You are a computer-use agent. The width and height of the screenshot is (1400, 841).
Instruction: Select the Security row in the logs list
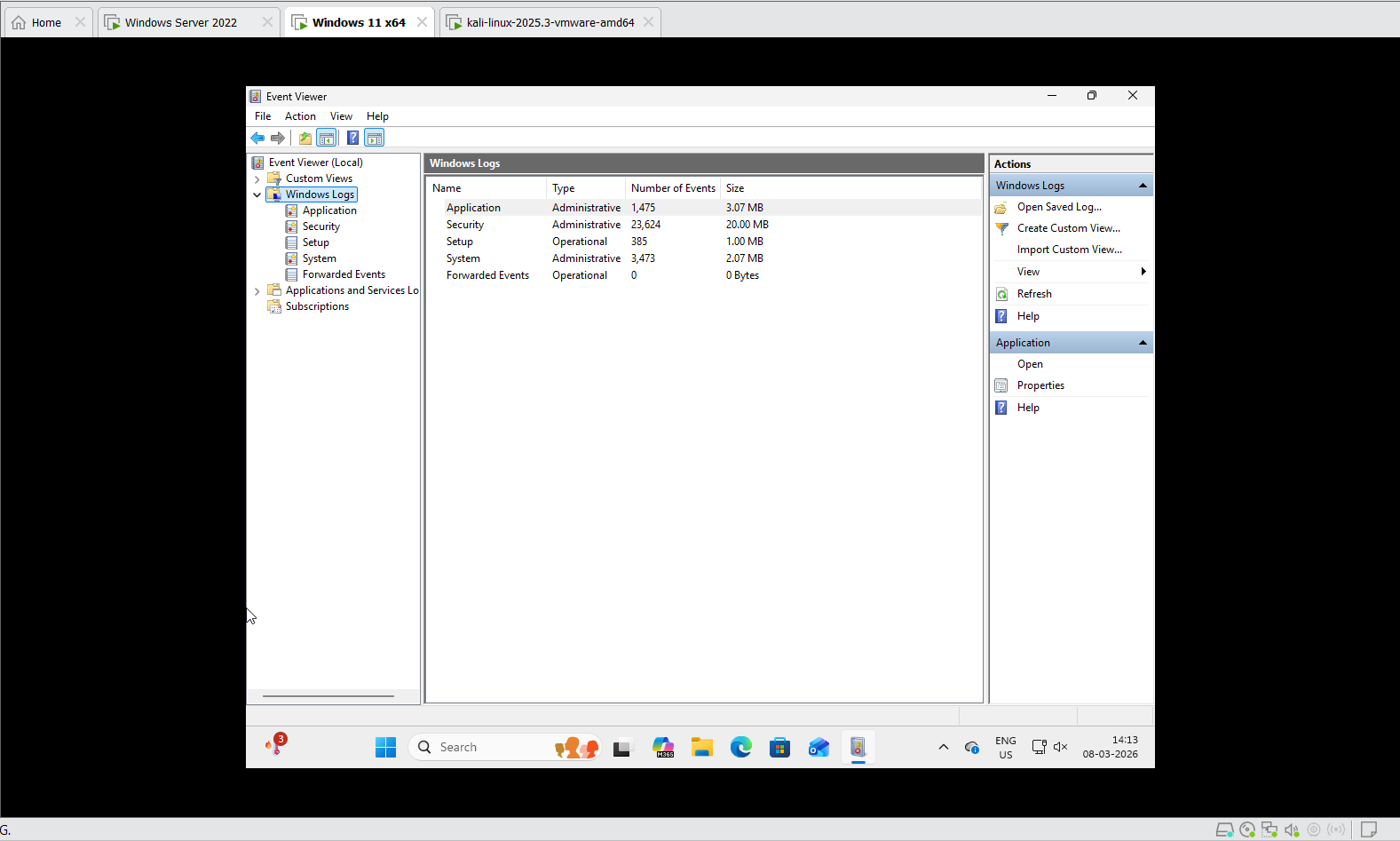point(465,225)
